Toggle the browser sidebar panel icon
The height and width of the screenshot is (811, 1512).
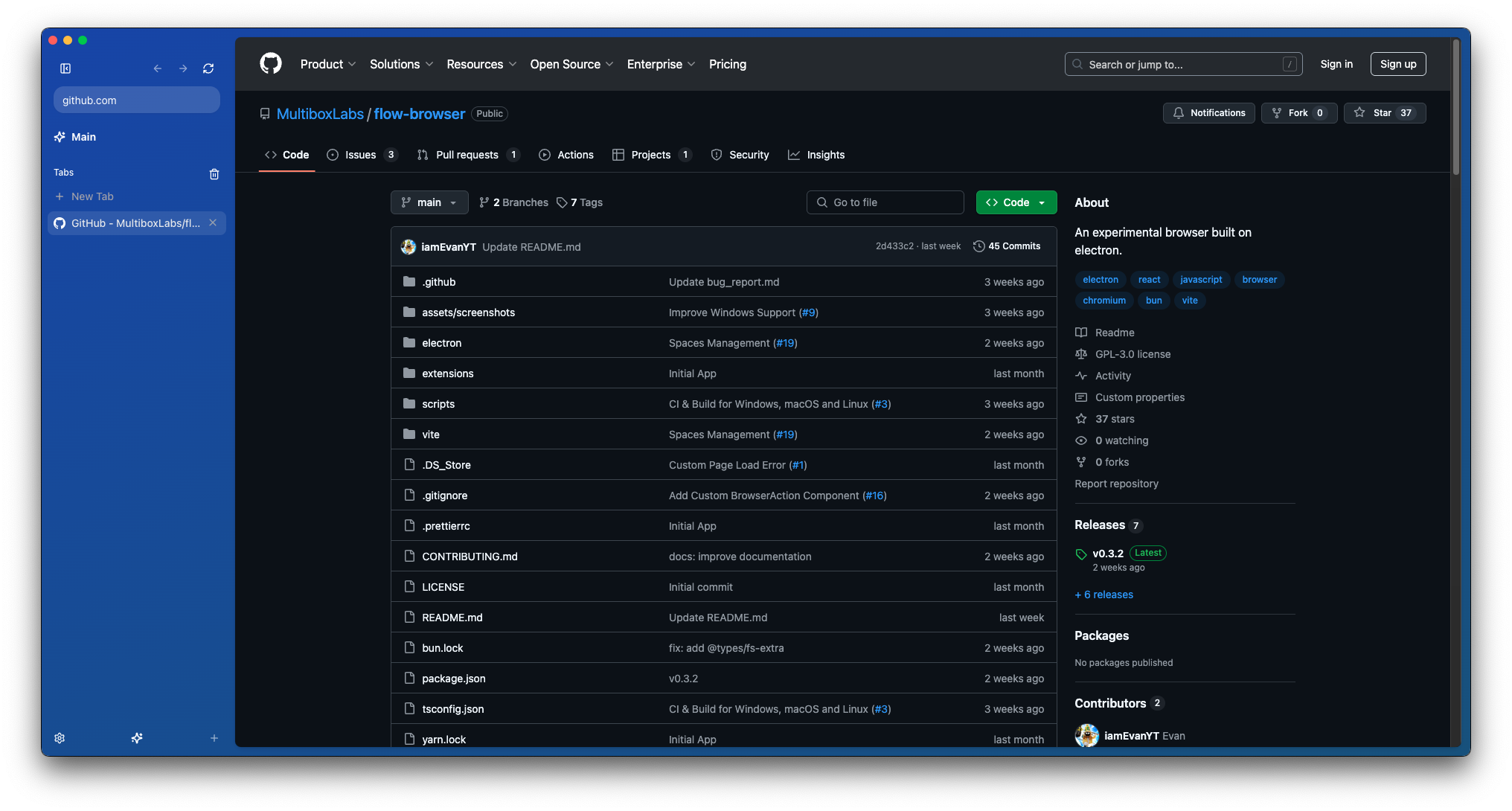pos(65,68)
